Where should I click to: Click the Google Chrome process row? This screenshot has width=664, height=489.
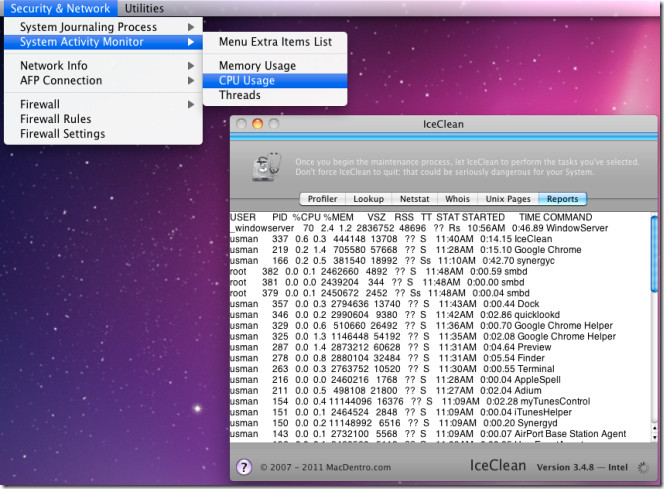[440, 250]
